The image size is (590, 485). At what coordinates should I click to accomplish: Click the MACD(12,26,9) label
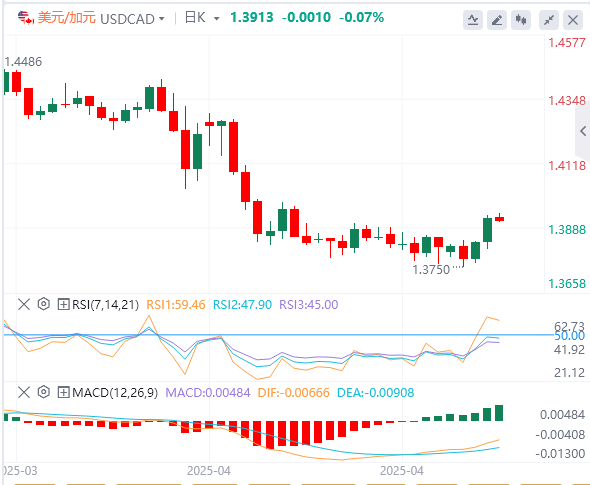tap(115, 393)
